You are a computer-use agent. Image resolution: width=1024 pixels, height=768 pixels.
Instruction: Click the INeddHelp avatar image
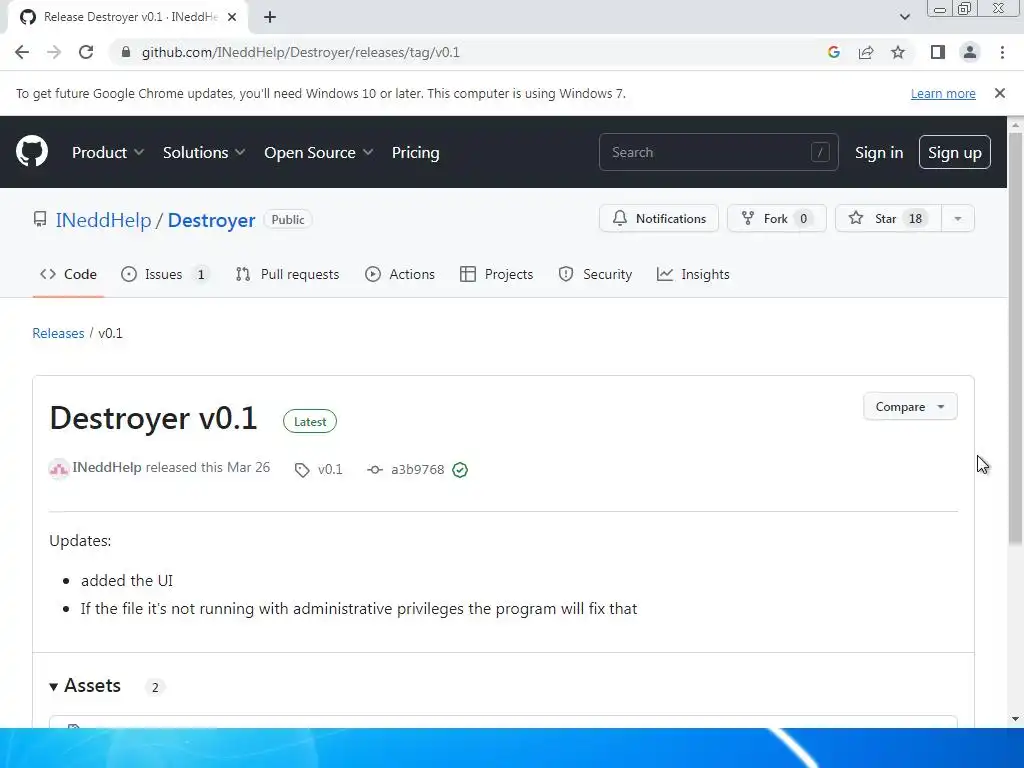point(59,469)
